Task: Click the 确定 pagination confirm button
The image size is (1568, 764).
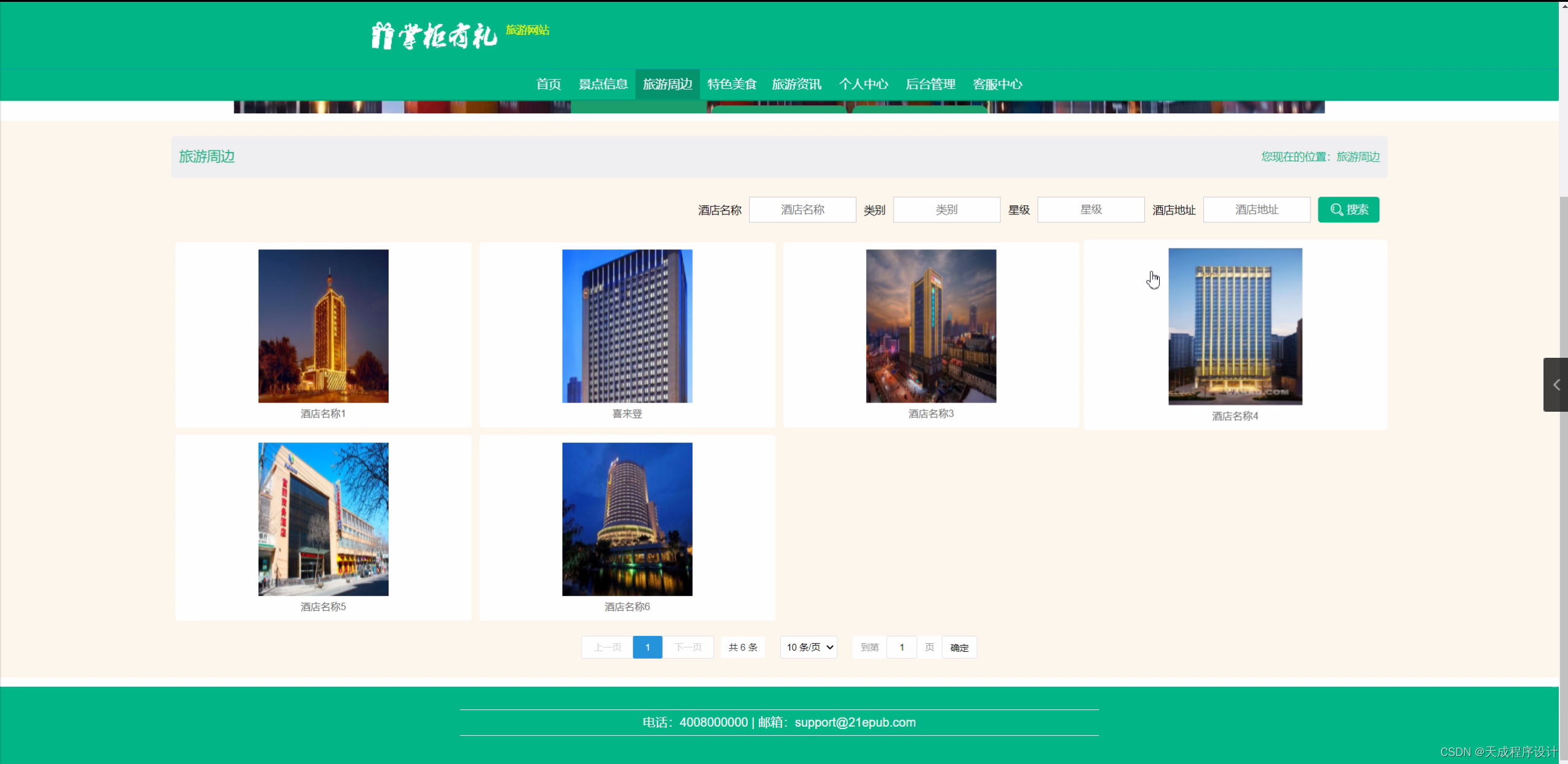Action: click(959, 648)
